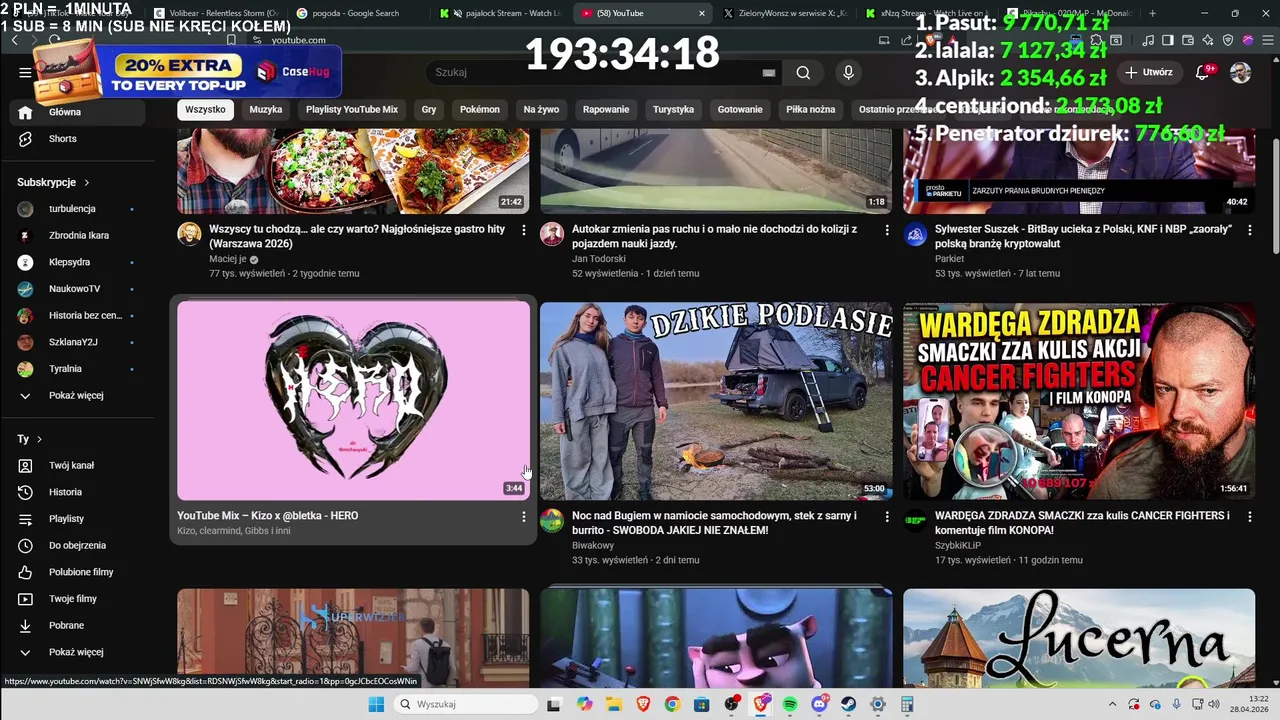Open YouTube notifications bell
1280x720 pixels.
(1203, 72)
